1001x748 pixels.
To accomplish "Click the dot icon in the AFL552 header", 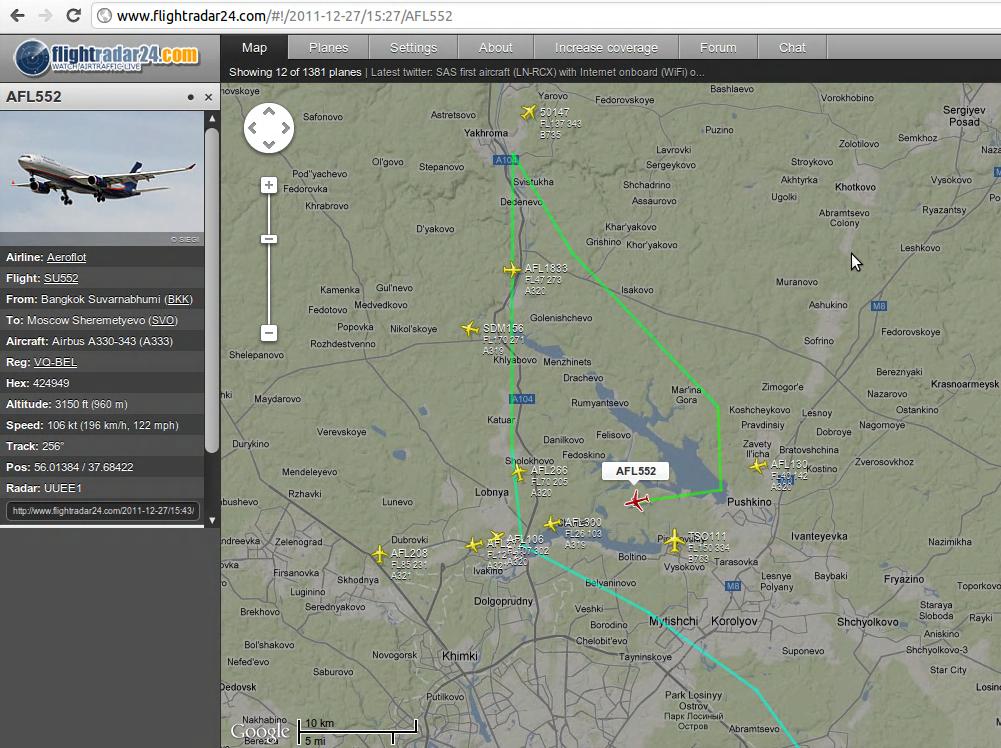I will tap(190, 97).
